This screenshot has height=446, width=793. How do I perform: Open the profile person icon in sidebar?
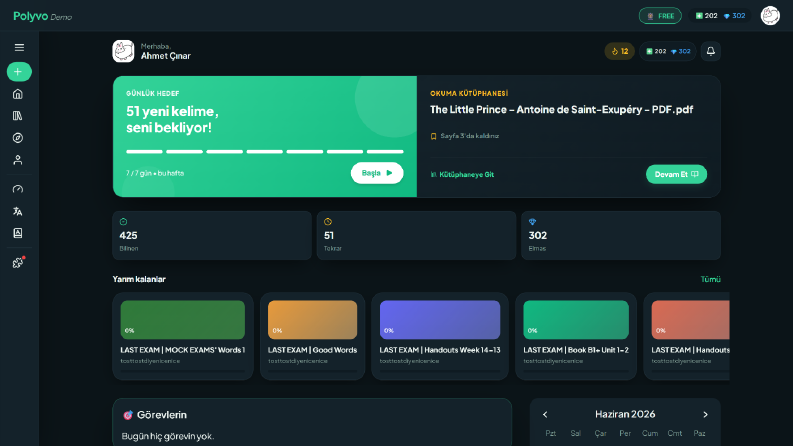click(18, 160)
